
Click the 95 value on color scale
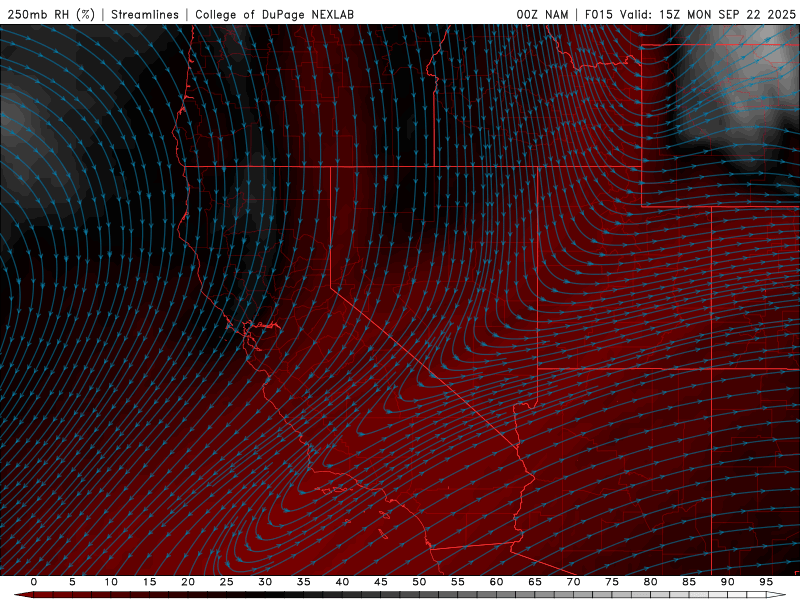(766, 582)
